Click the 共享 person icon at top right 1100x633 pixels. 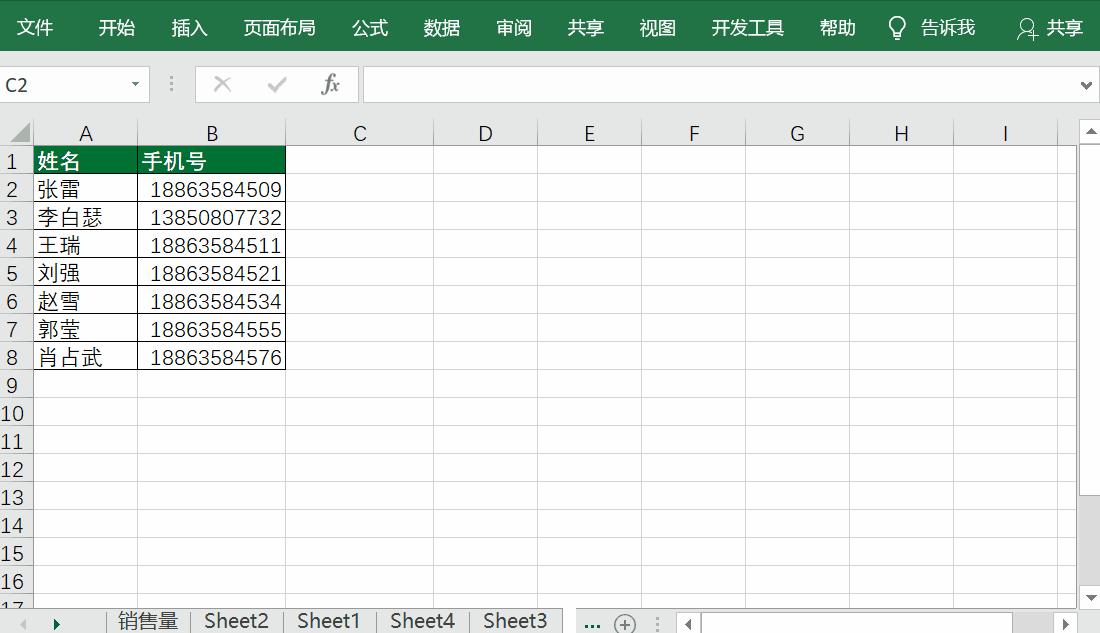point(1029,29)
